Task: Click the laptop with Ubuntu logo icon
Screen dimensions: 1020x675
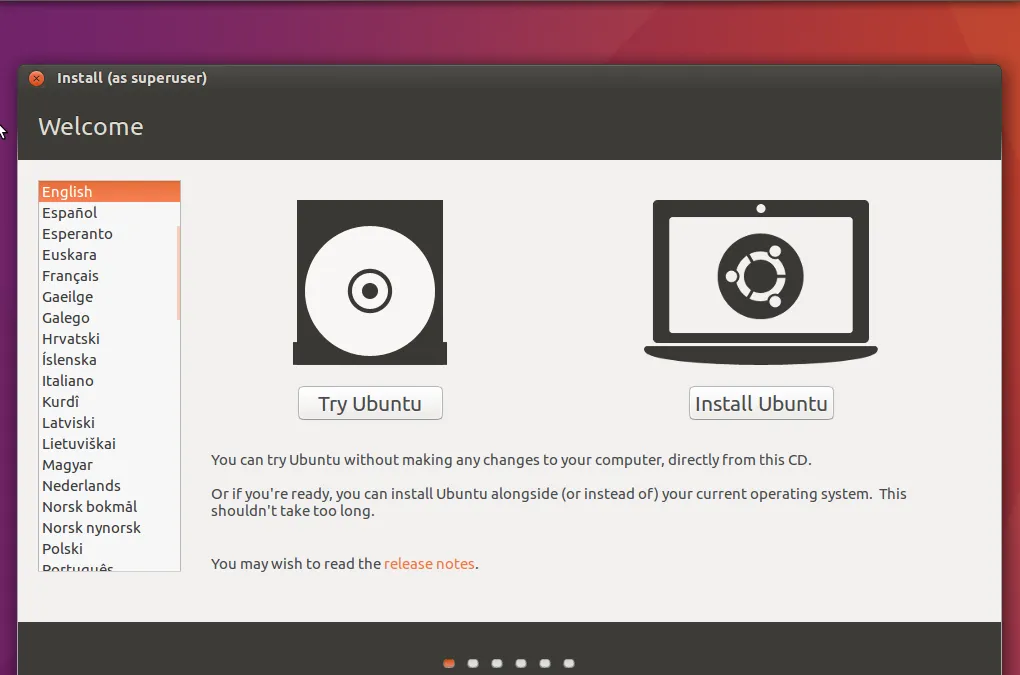Action: coord(760,281)
